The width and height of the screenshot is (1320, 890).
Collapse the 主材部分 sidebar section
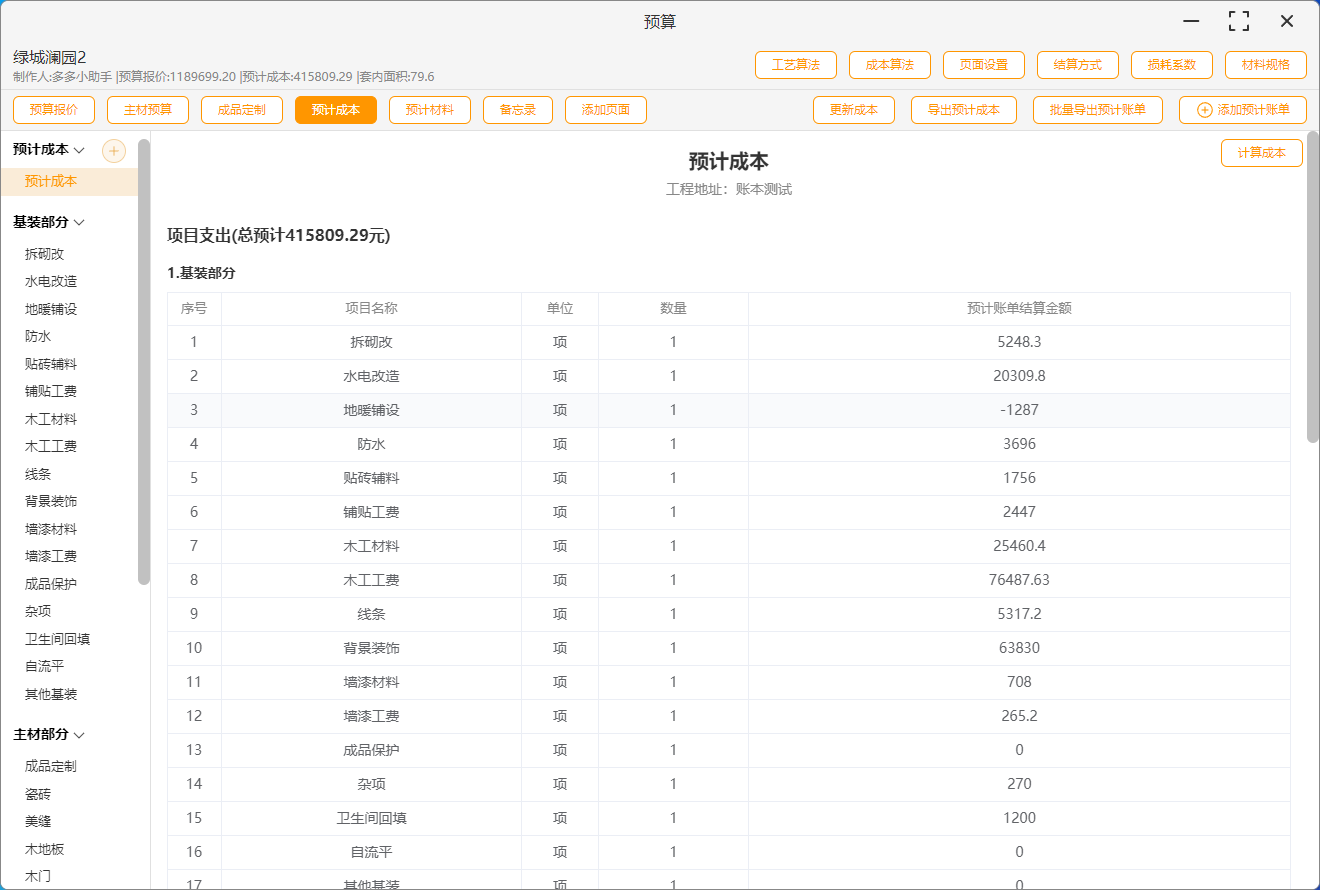click(79, 735)
